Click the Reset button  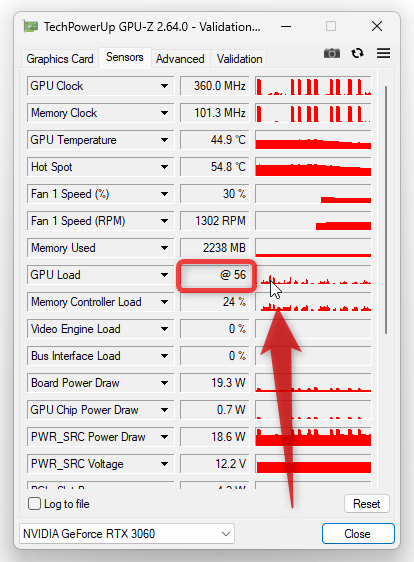(366, 504)
